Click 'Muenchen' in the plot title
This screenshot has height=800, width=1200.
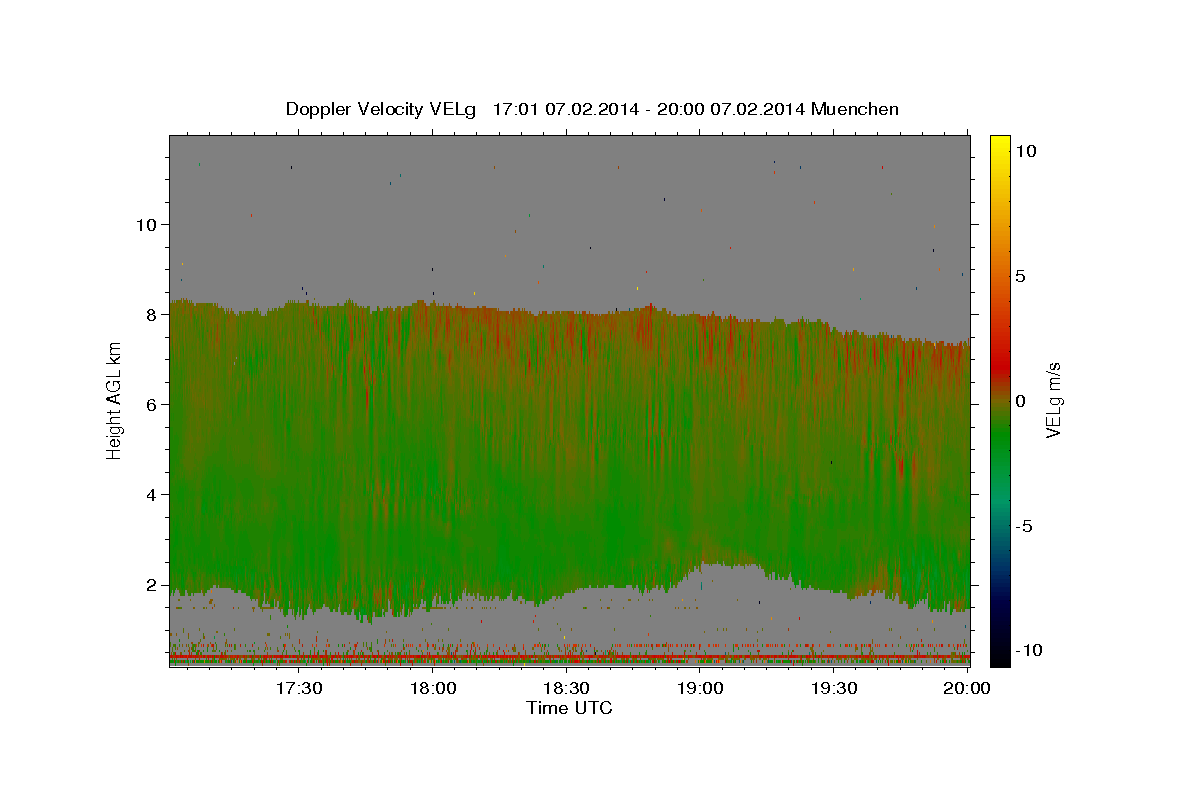(x=855, y=109)
